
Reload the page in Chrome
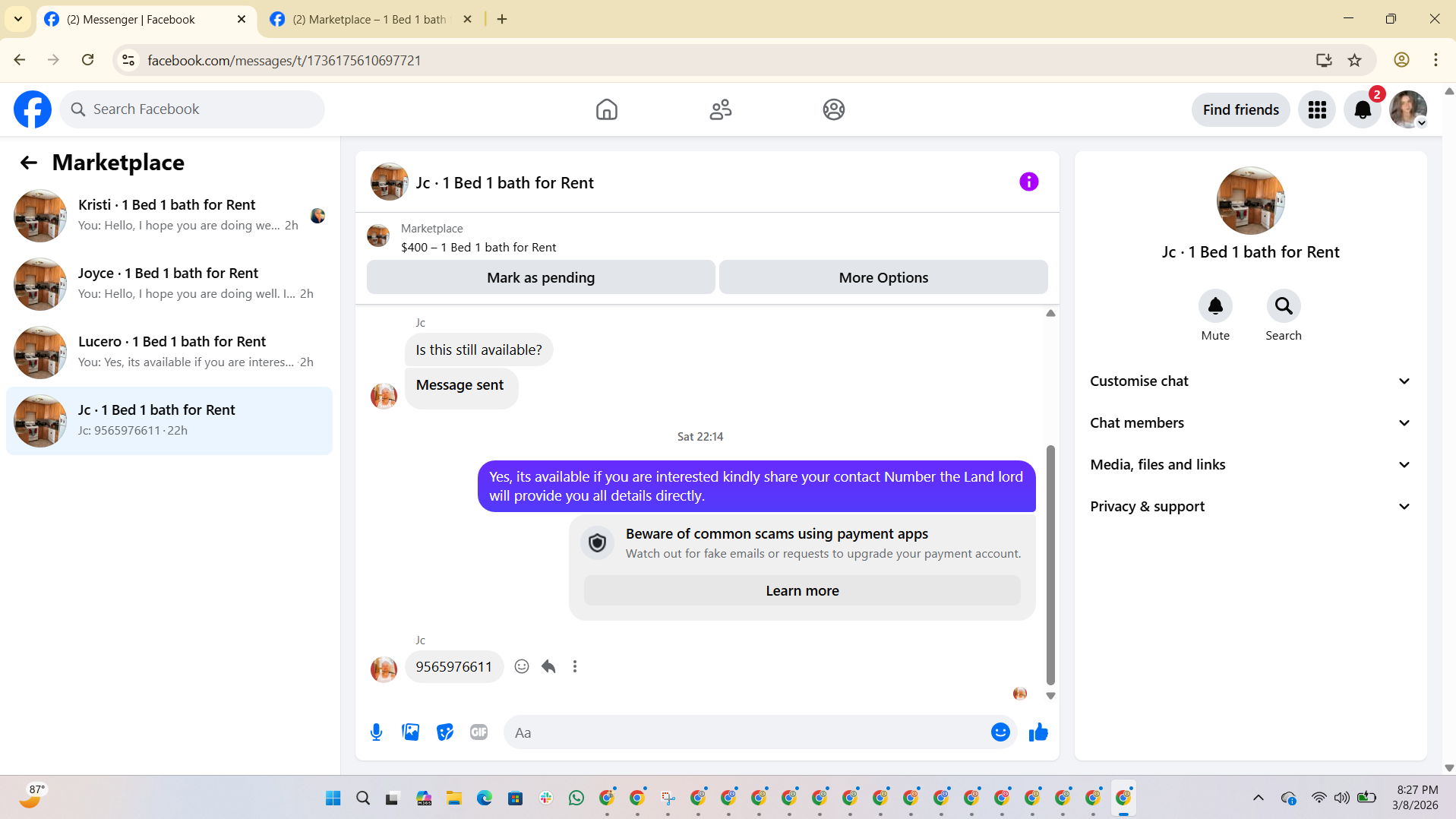click(x=88, y=60)
